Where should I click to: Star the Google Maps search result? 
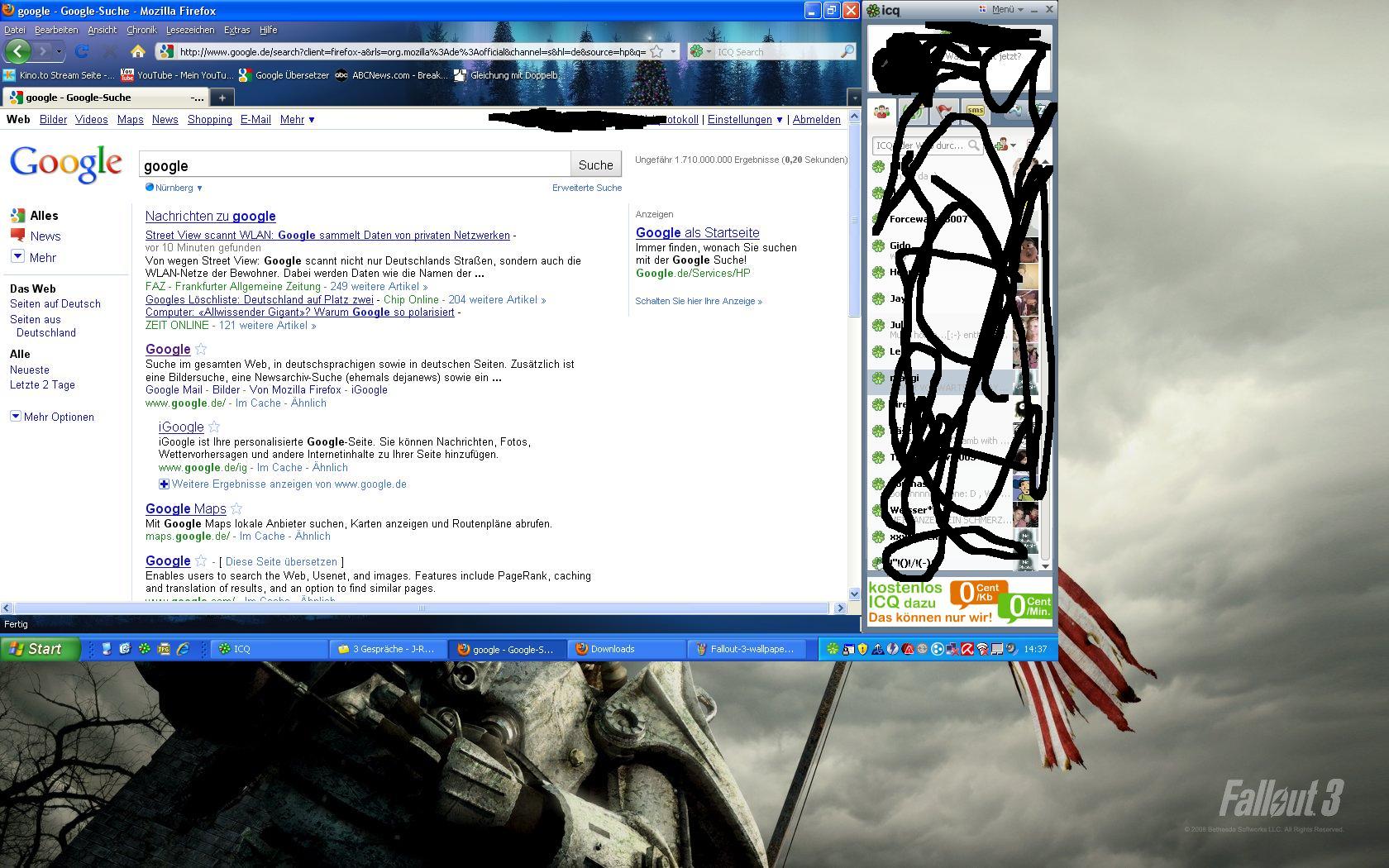tap(236, 508)
